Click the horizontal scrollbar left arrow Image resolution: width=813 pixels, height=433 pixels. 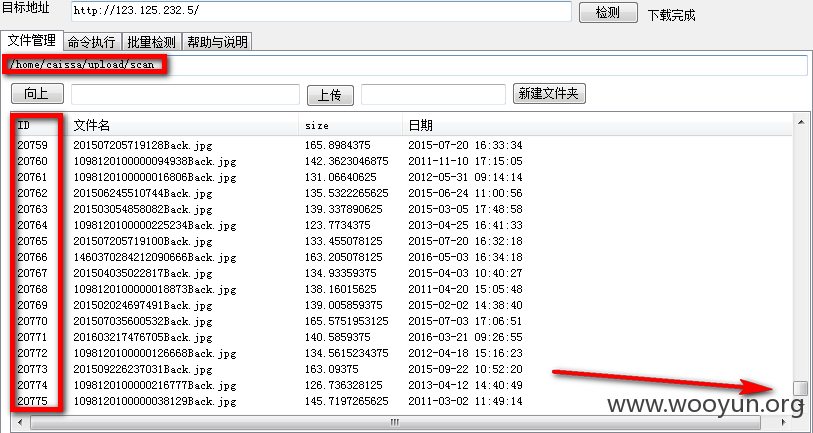click(x=21, y=422)
